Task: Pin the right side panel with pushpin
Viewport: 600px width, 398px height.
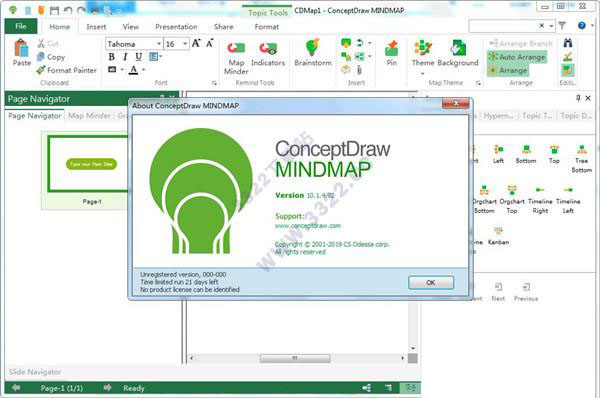Action: (x=578, y=98)
